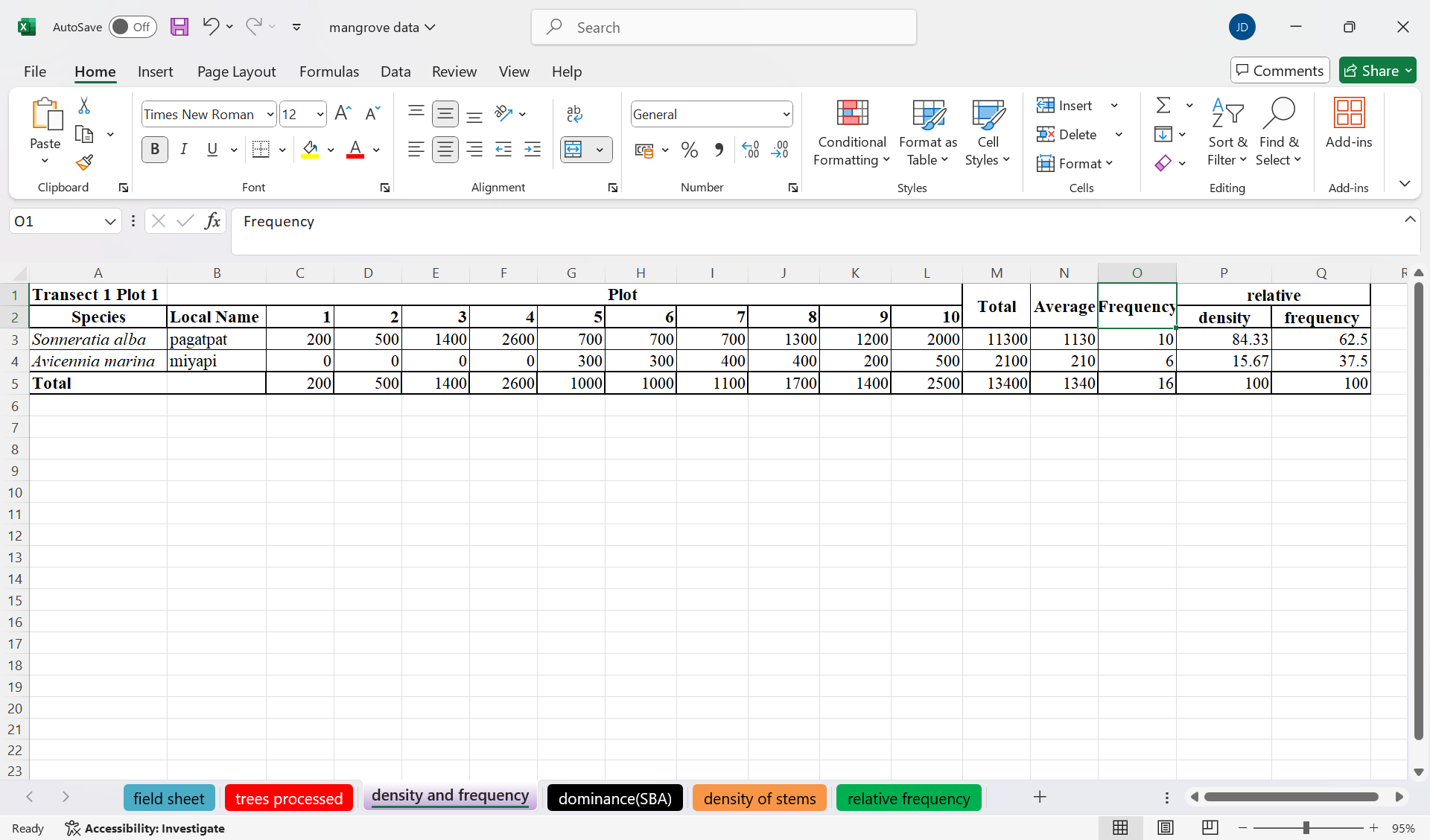Click the AutoSum sigma icon
This screenshot has height=840, width=1430.
tap(1163, 105)
